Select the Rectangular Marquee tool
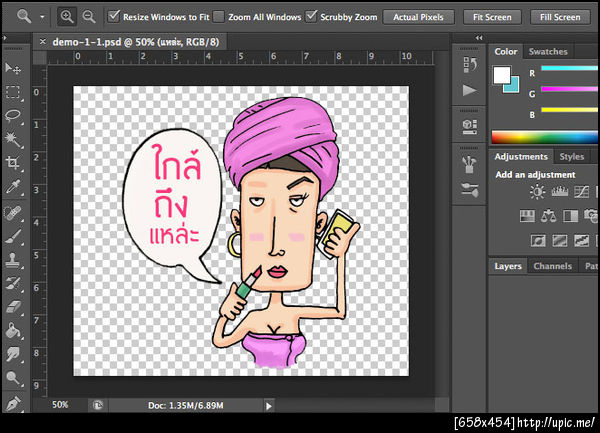This screenshot has height=433, width=600. pos(13,92)
